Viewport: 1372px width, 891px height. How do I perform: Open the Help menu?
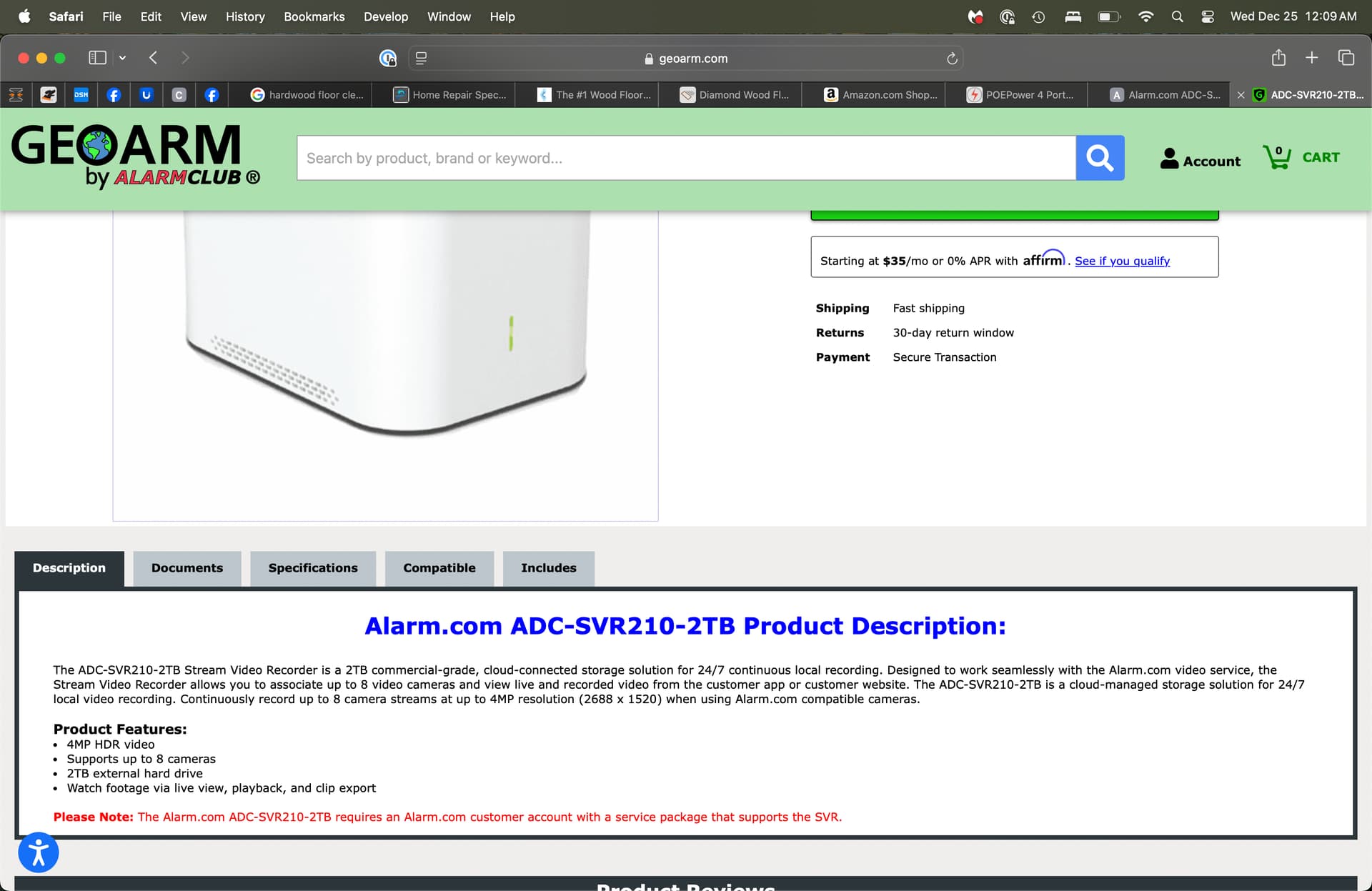click(x=502, y=16)
